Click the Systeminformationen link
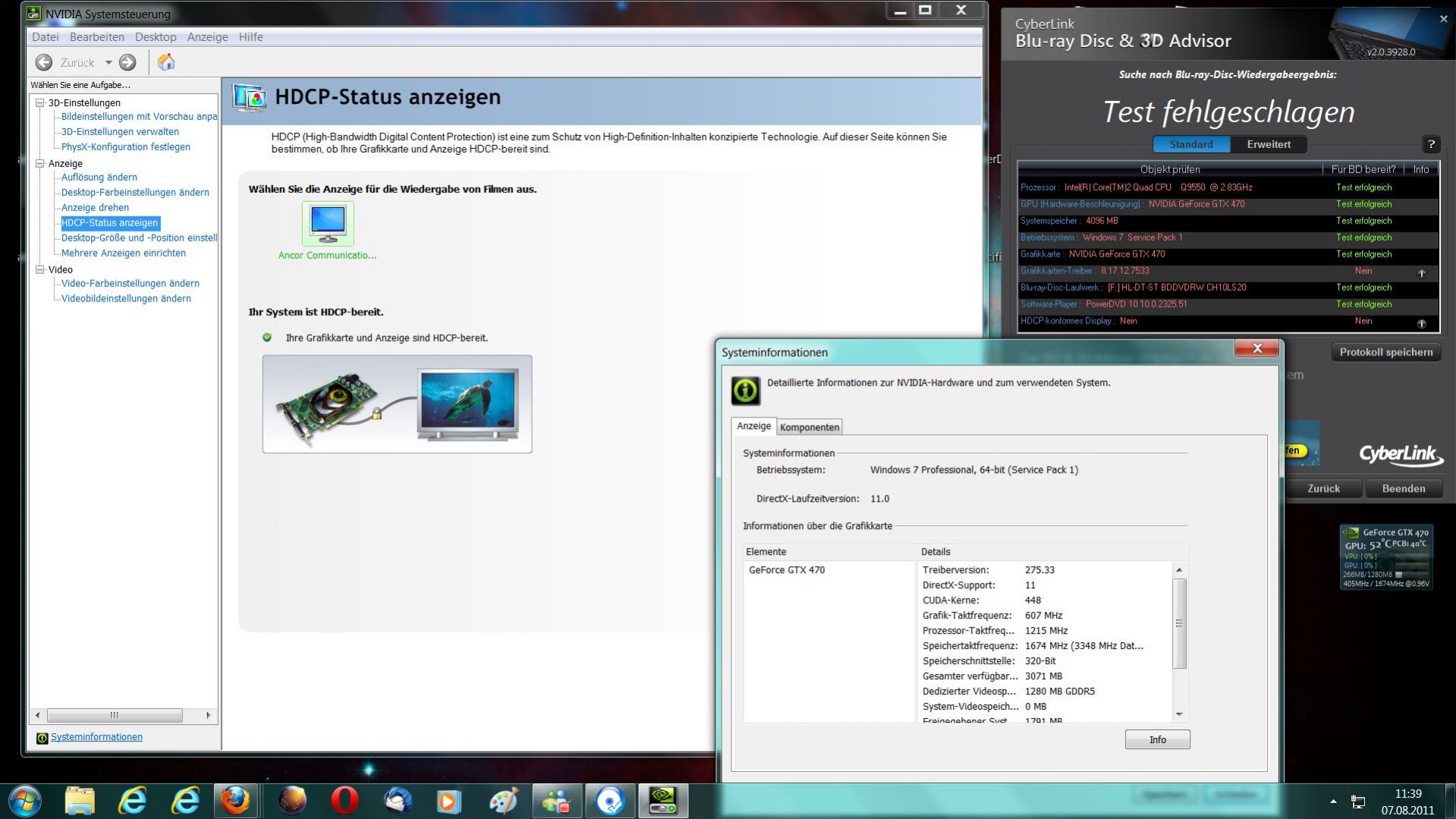The image size is (1456, 819). (96, 736)
